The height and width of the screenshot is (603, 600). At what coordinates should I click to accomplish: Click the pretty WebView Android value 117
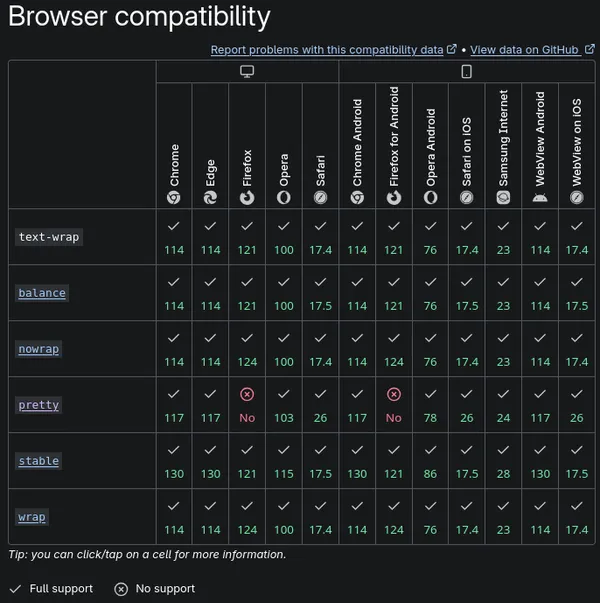(x=540, y=418)
